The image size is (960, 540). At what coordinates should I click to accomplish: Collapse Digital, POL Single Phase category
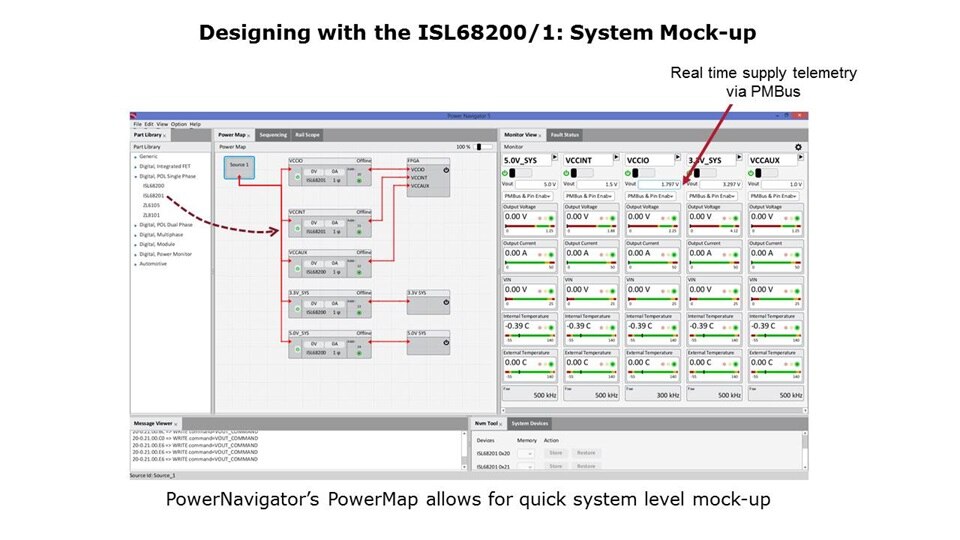coord(135,176)
